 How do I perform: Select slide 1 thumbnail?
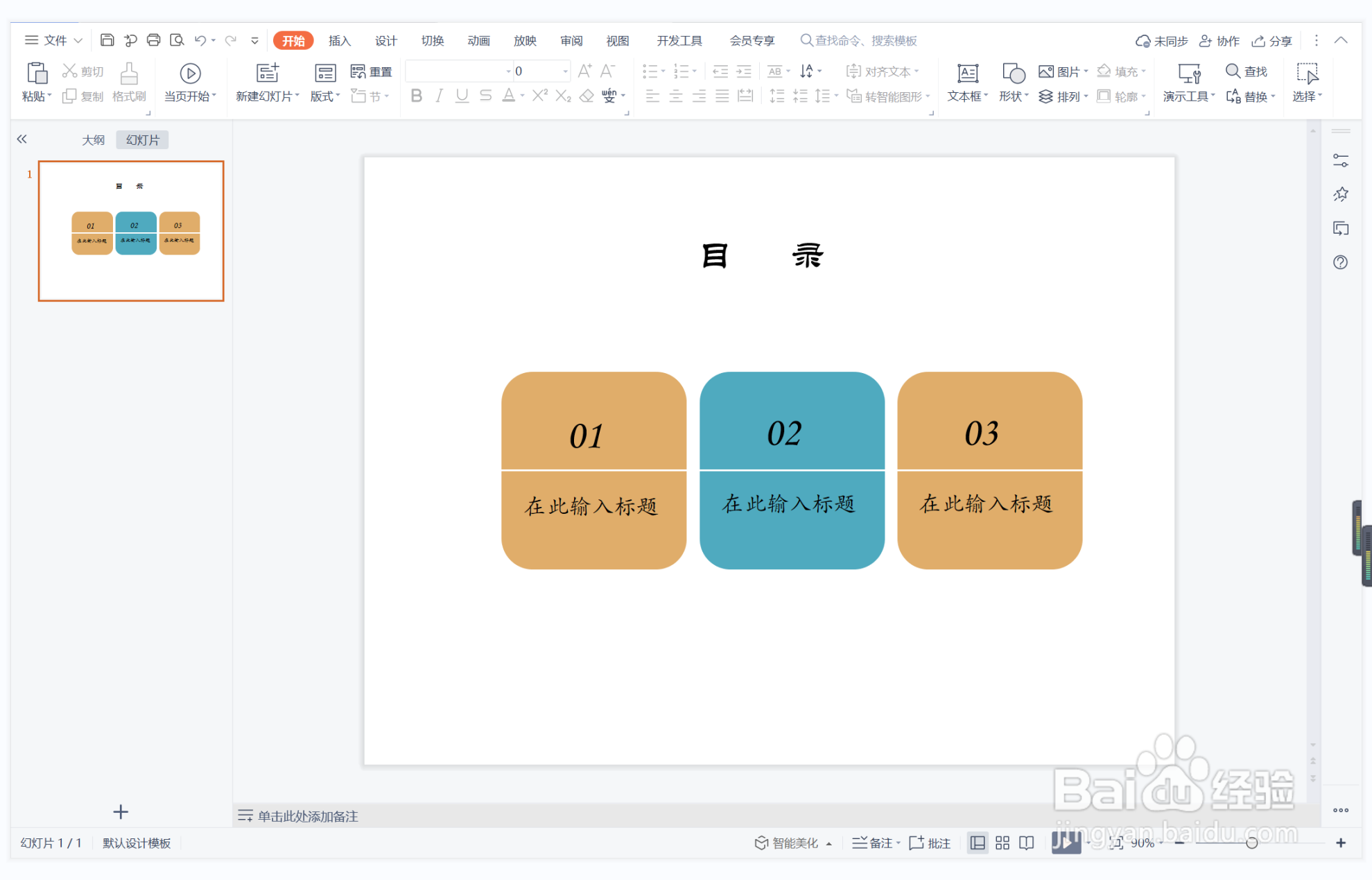131,231
